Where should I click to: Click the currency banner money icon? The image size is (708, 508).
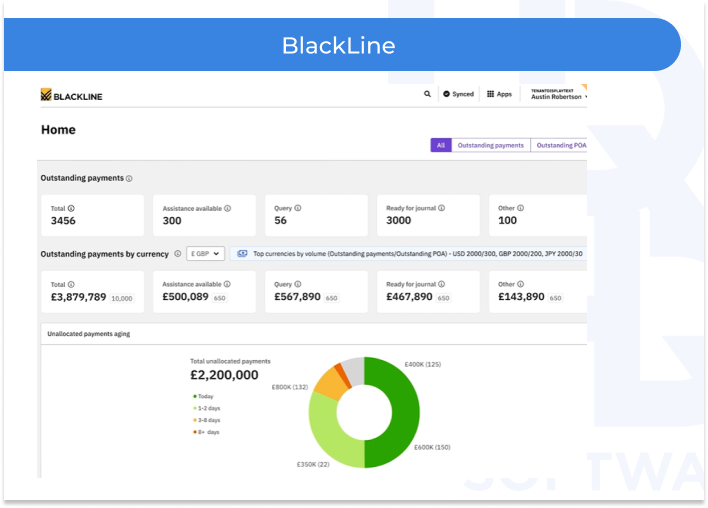[242, 253]
